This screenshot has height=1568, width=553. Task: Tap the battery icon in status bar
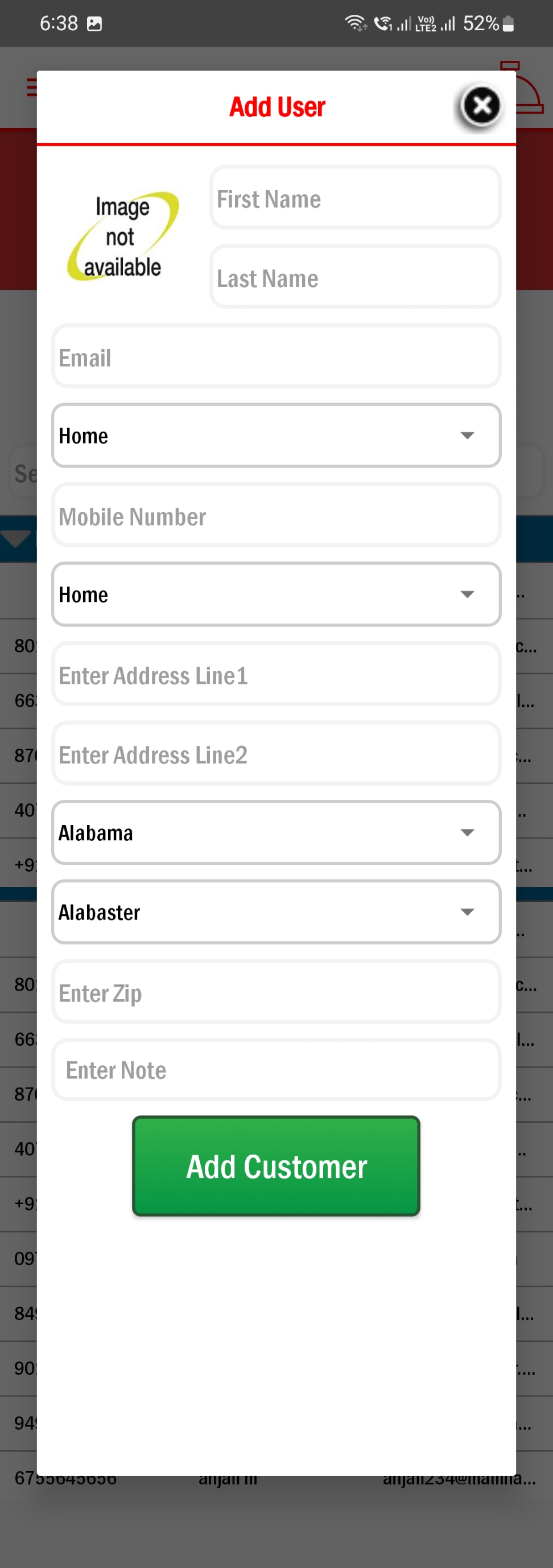click(x=509, y=24)
